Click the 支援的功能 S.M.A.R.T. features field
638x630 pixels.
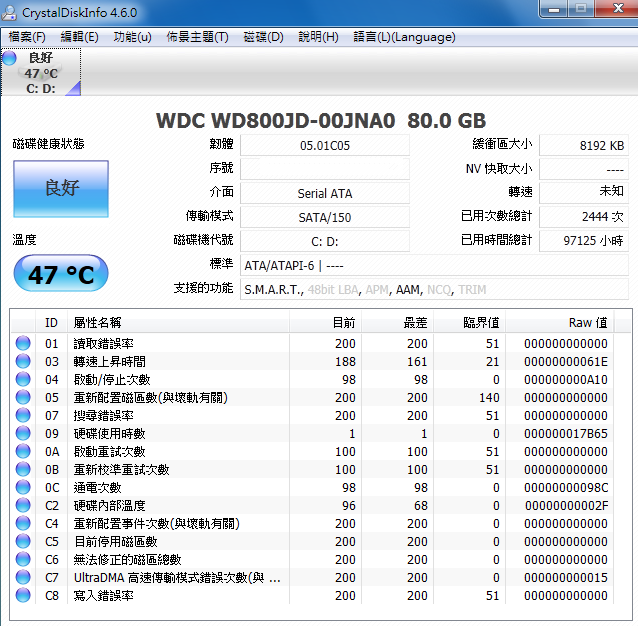click(x=434, y=289)
